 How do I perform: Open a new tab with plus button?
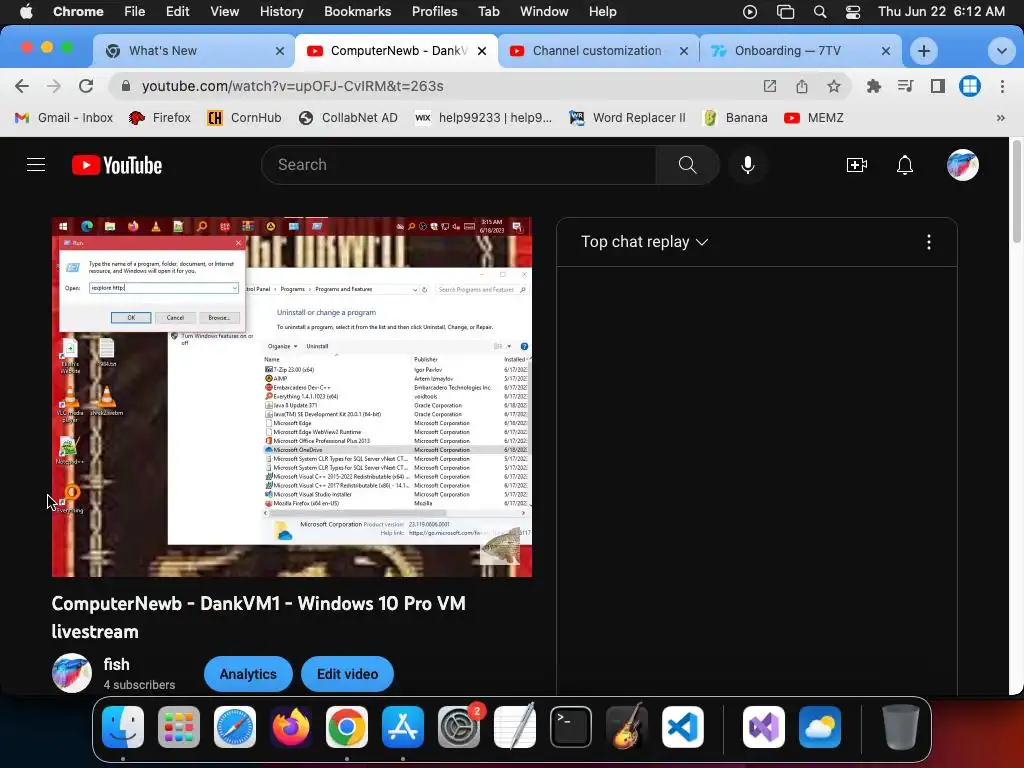pos(923,51)
